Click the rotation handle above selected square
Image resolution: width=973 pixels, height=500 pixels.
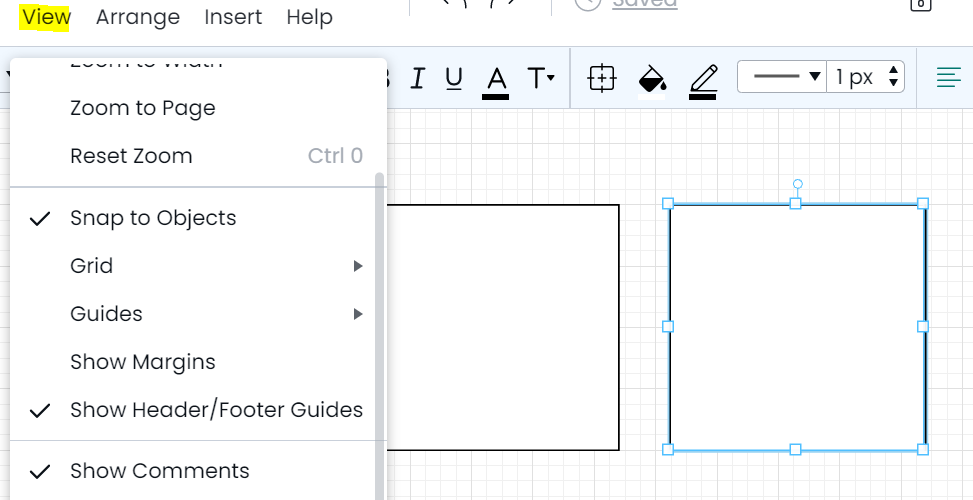pos(798,184)
